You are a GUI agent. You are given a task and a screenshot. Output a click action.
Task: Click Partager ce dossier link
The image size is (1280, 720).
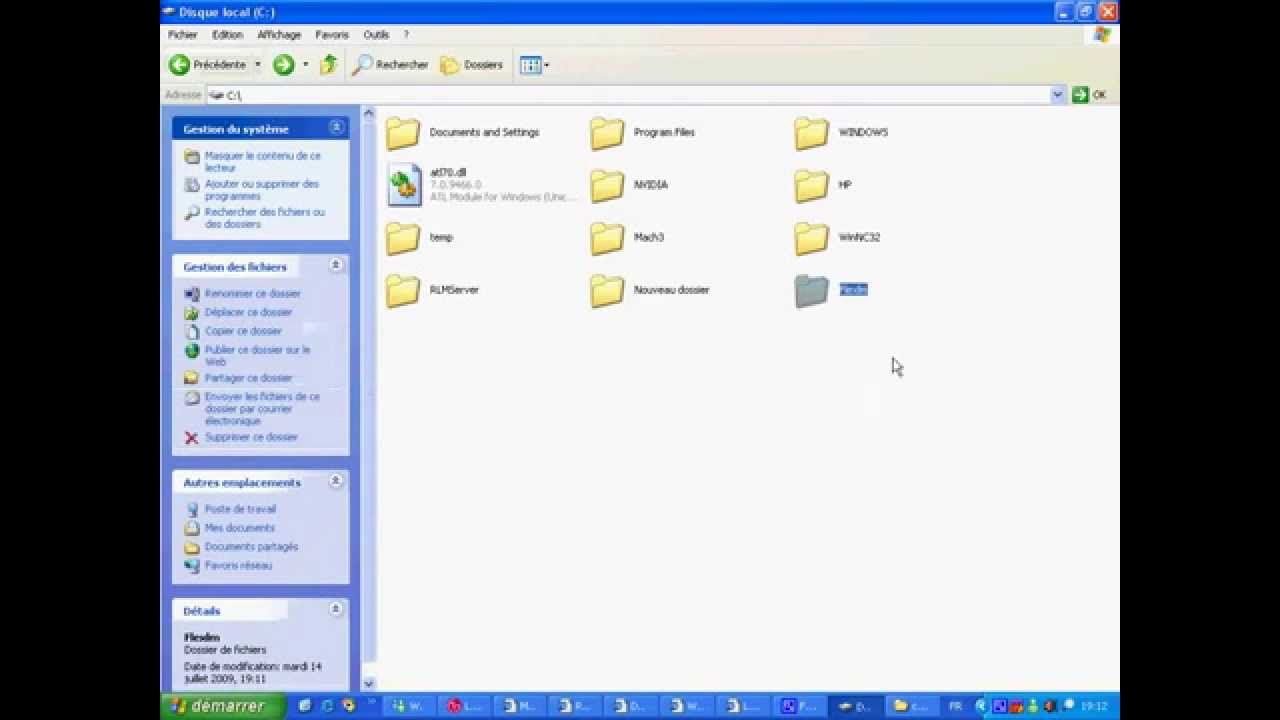coord(248,378)
